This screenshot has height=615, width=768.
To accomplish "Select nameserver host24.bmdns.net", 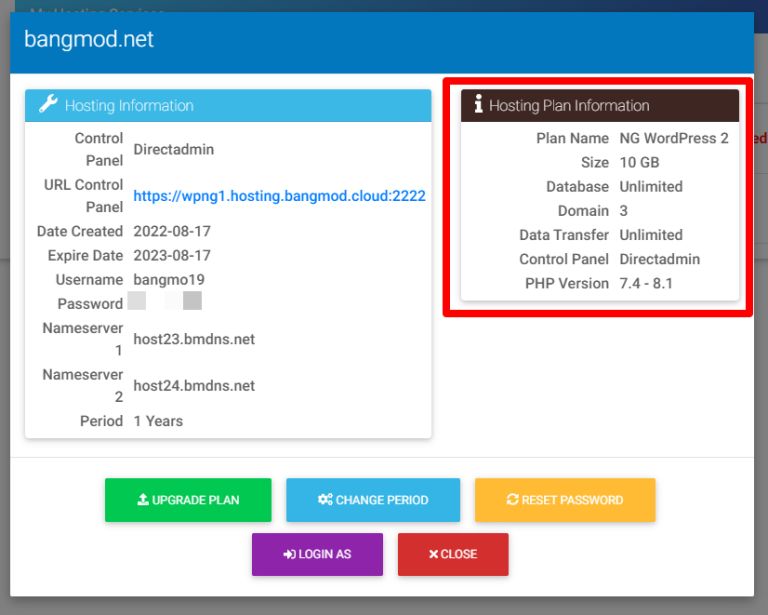I will click(x=194, y=386).
